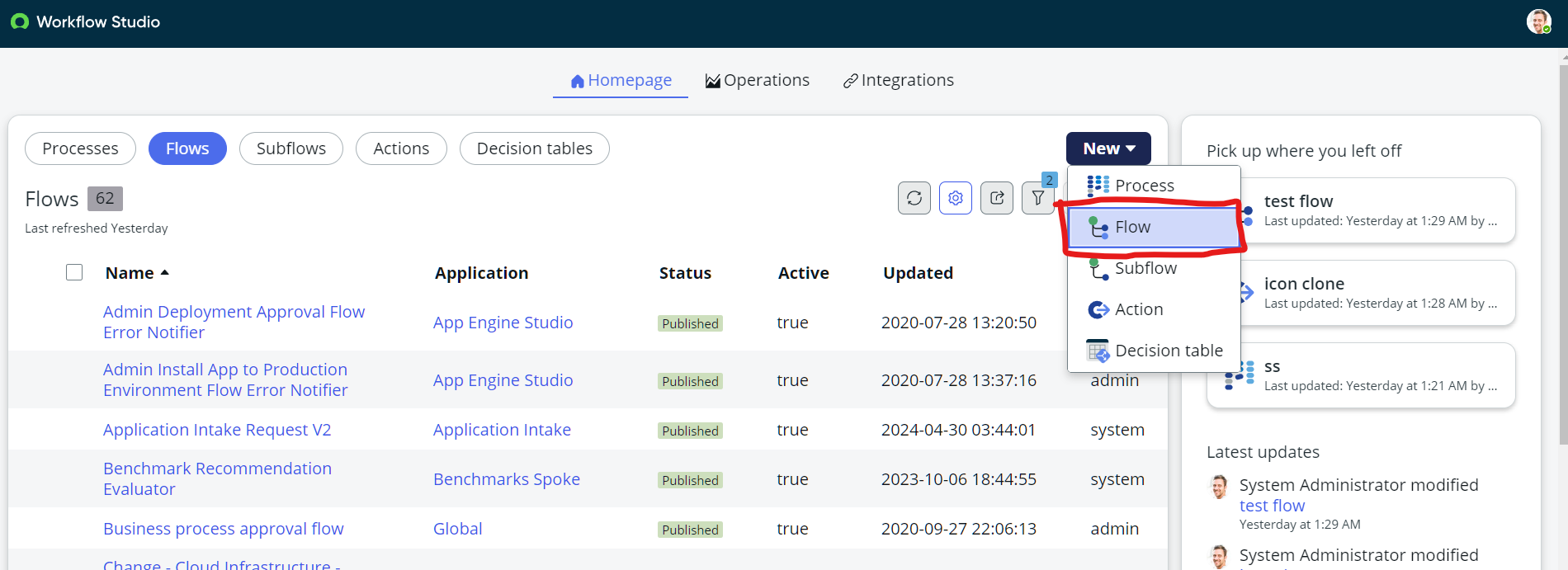Open Benchmark Recommendation Evaluator flow
Viewport: 1568px width, 570px height.
tap(217, 478)
